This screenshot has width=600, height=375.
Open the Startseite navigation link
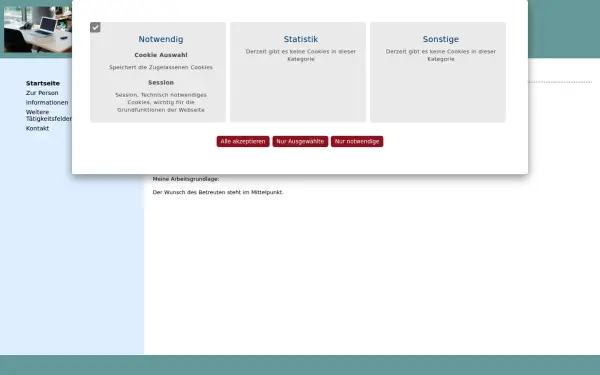coord(43,83)
